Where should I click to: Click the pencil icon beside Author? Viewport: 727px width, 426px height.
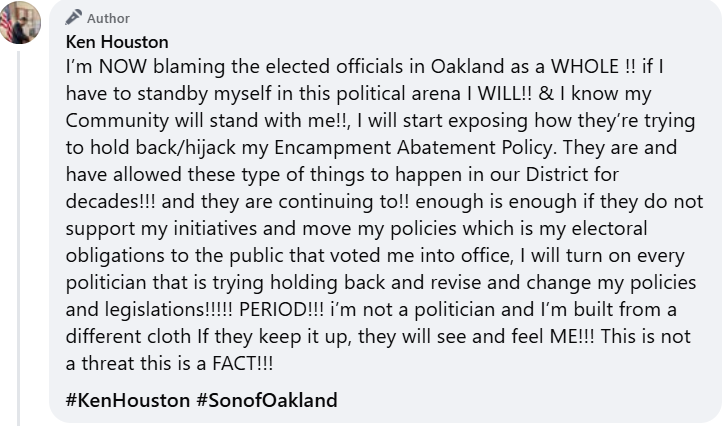pyautogui.click(x=73, y=18)
